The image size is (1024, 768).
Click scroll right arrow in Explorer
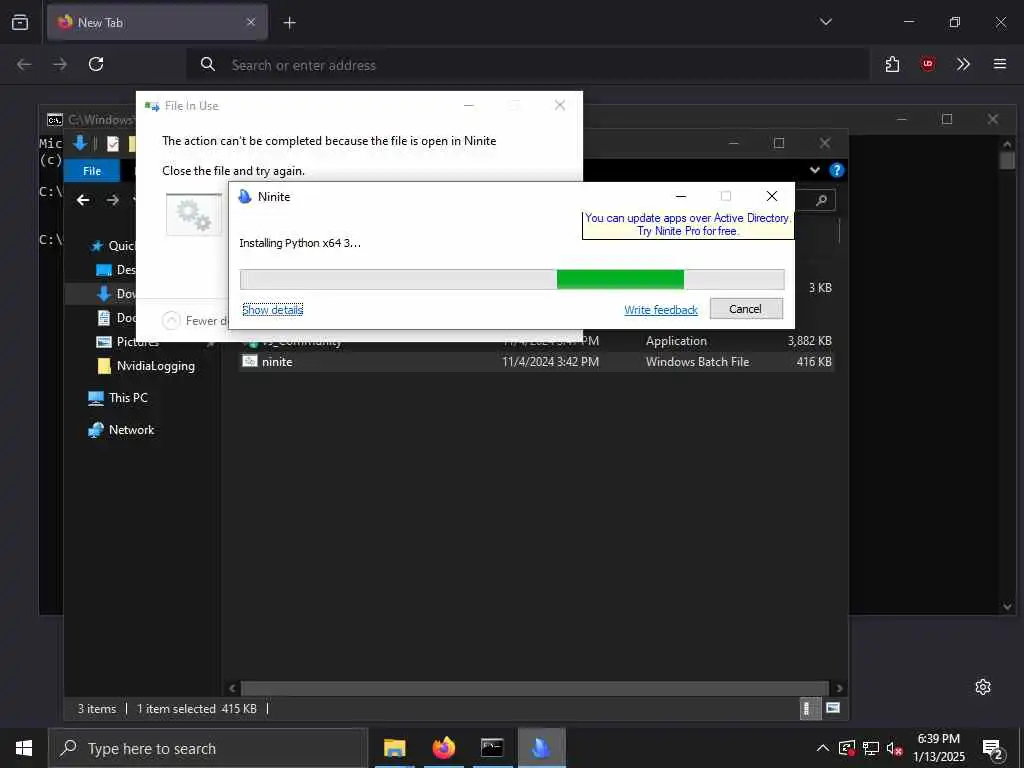(x=839, y=688)
